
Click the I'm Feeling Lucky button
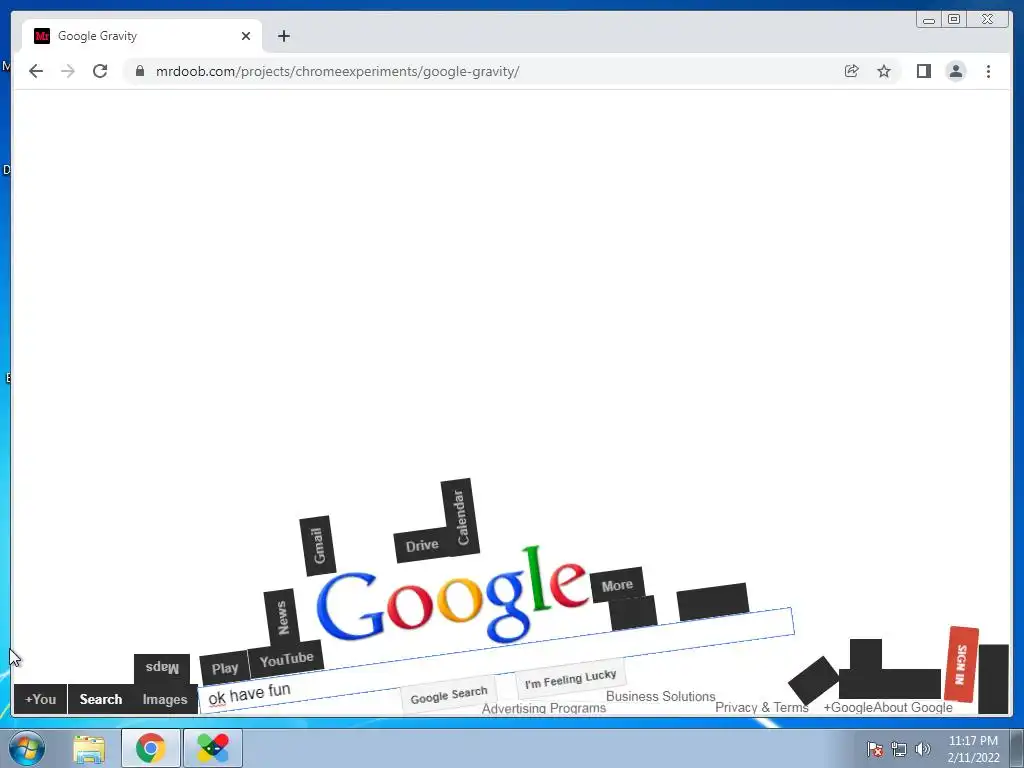pos(570,679)
